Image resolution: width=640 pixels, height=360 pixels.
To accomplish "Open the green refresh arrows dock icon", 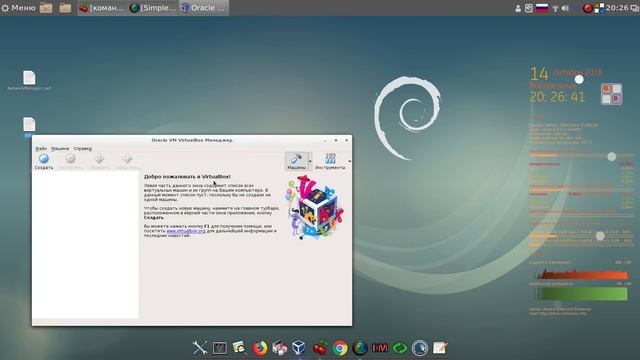I will tap(400, 348).
